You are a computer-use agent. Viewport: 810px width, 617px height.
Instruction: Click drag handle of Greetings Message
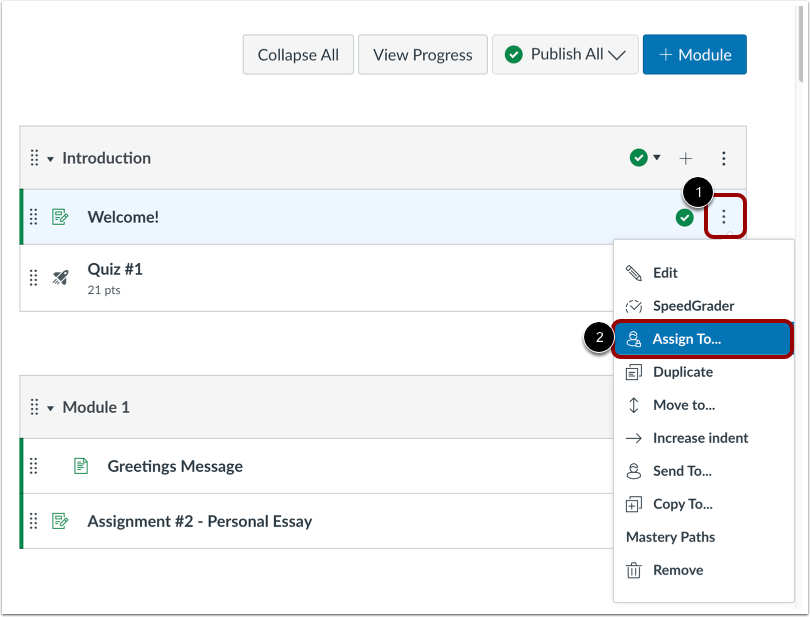tap(34, 466)
